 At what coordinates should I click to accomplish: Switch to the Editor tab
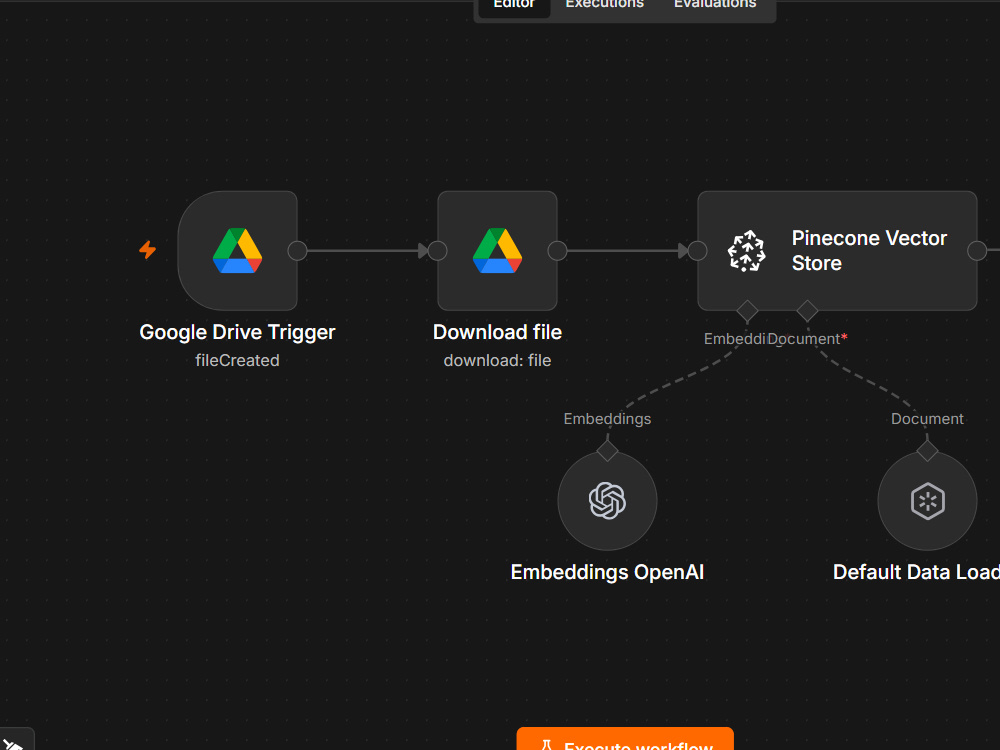tap(514, 5)
